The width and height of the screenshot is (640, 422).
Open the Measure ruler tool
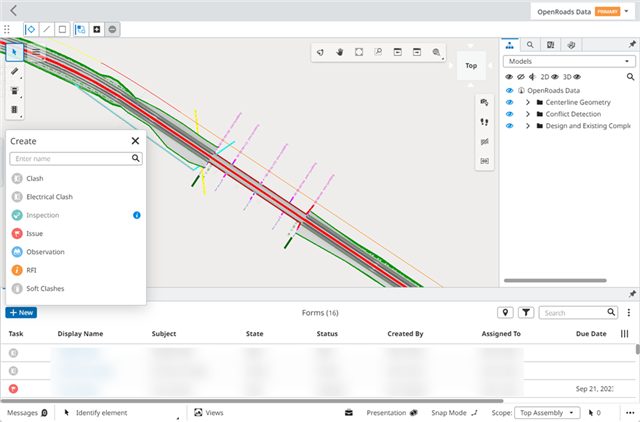tap(14, 71)
